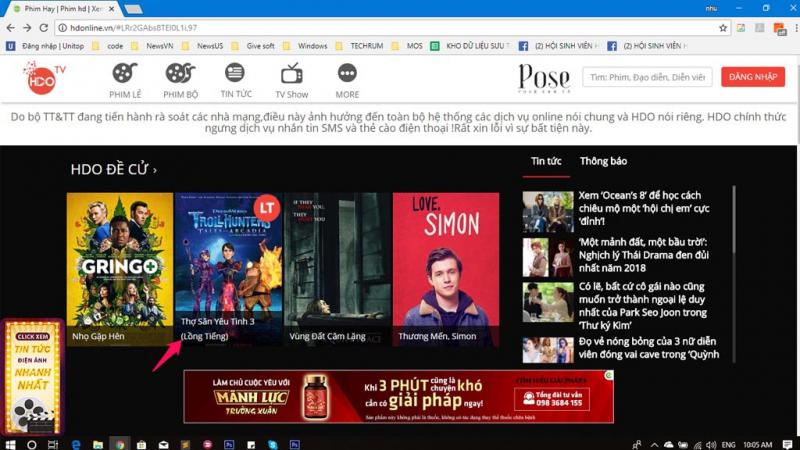Select the Tin tức tab

[546, 161]
